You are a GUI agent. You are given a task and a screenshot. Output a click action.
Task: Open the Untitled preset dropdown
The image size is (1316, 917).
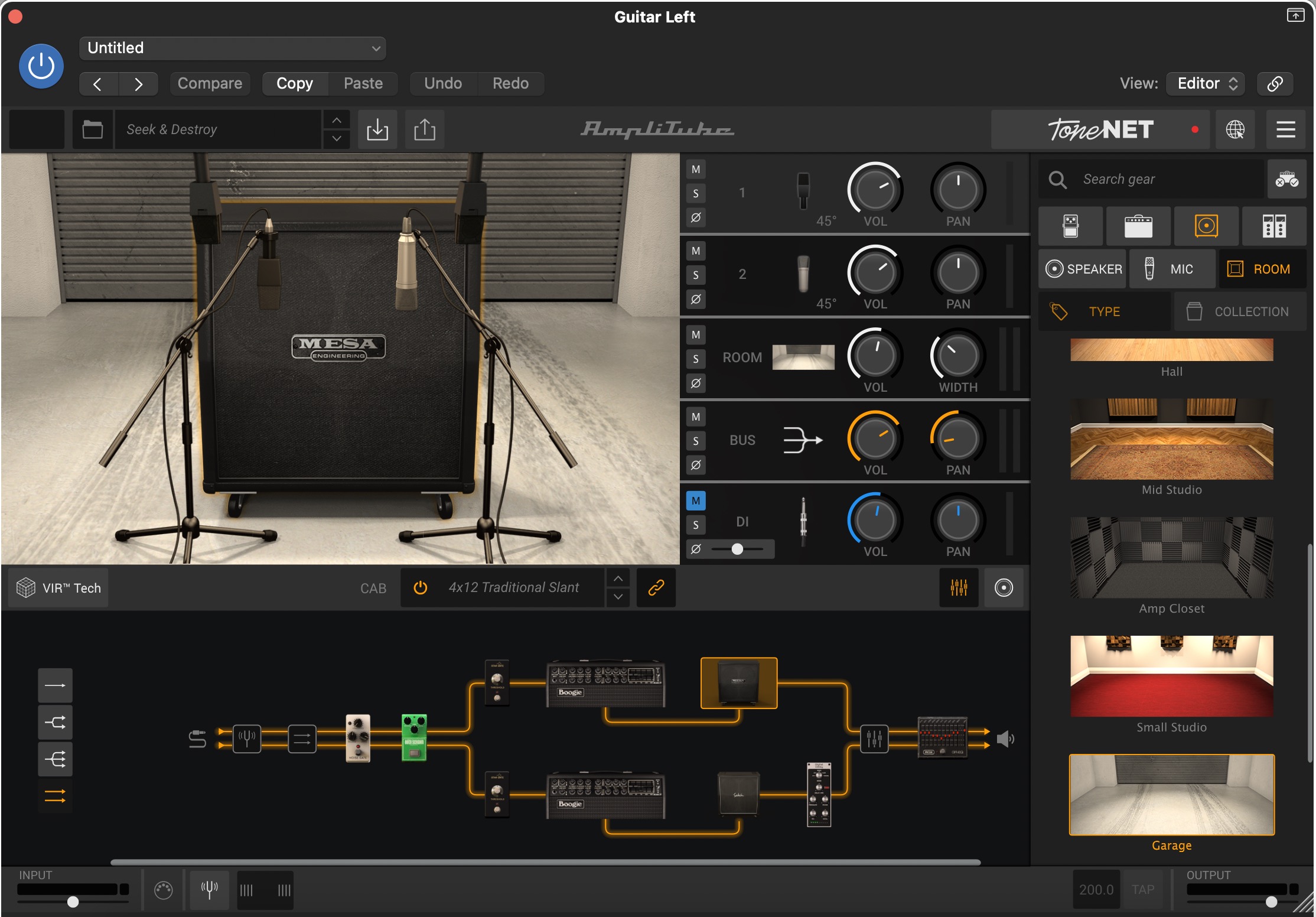[233, 48]
